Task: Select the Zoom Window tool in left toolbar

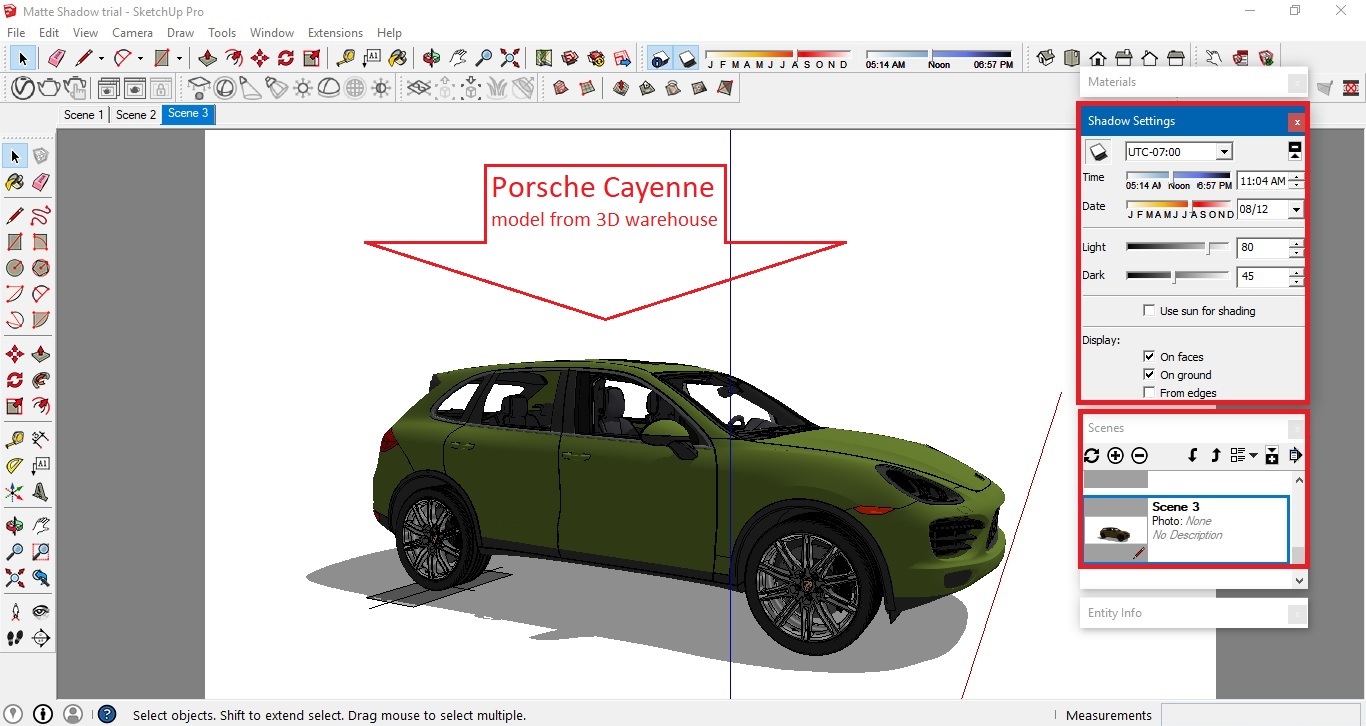Action: click(41, 551)
